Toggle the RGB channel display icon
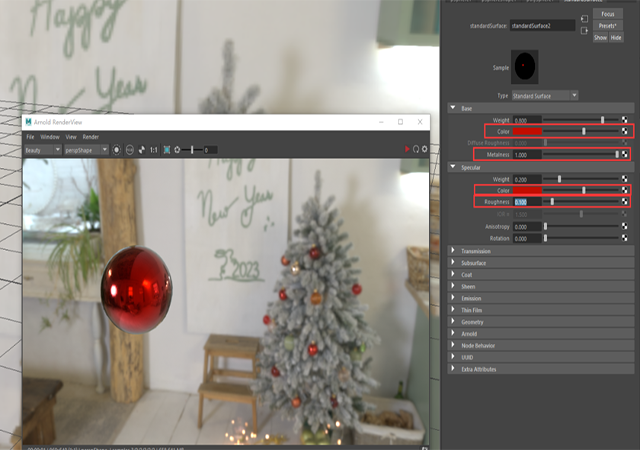This screenshot has height=450, width=640. tap(129, 150)
